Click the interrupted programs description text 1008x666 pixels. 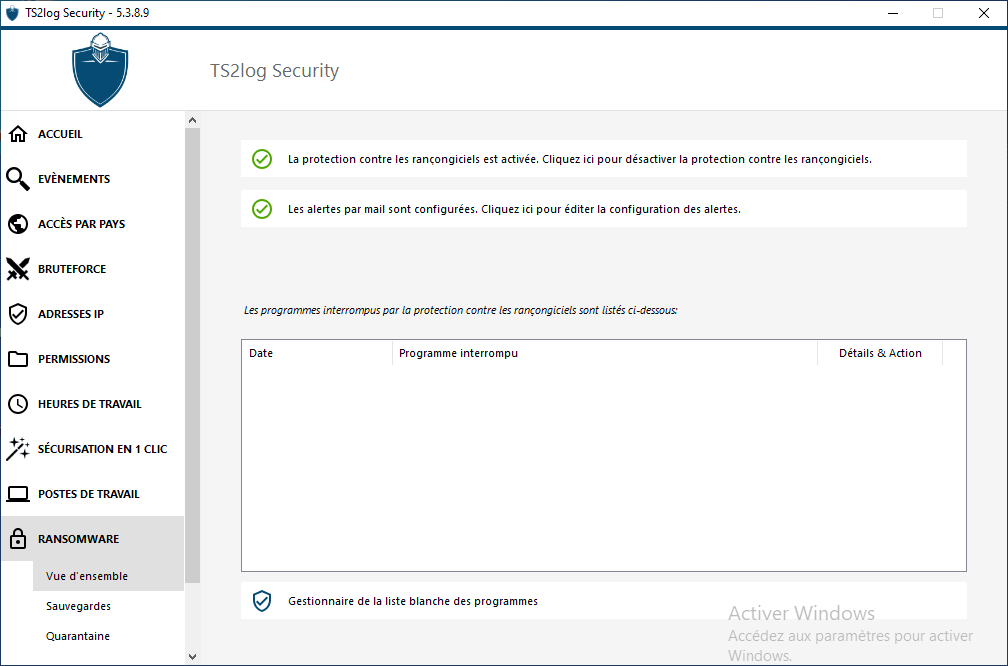coord(460,310)
